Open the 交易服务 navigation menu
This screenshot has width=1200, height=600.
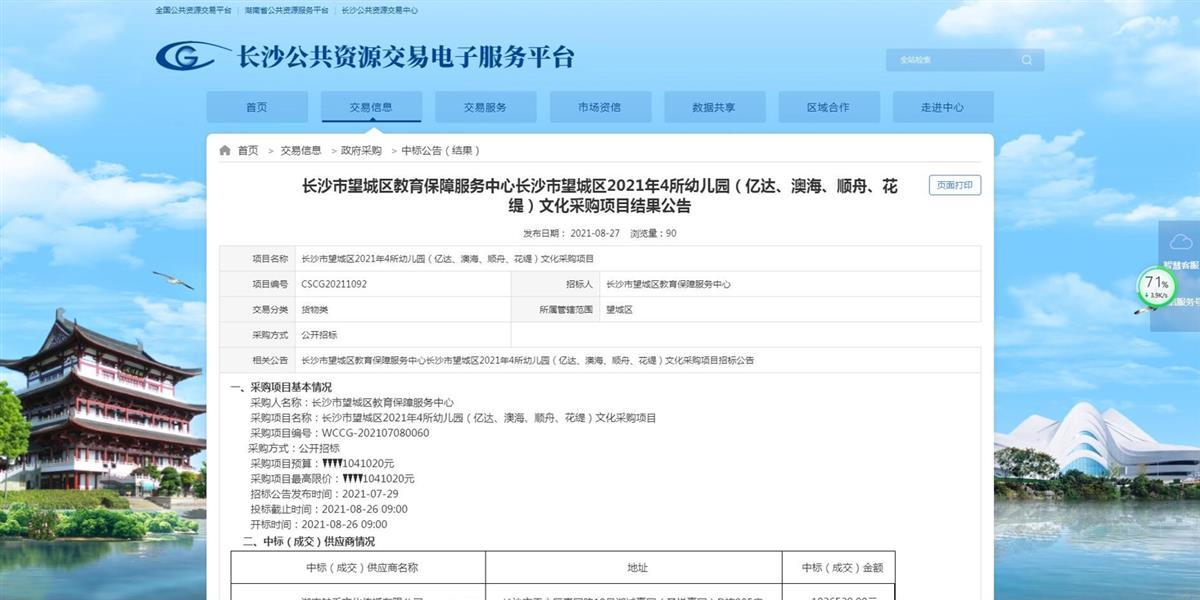pos(485,107)
